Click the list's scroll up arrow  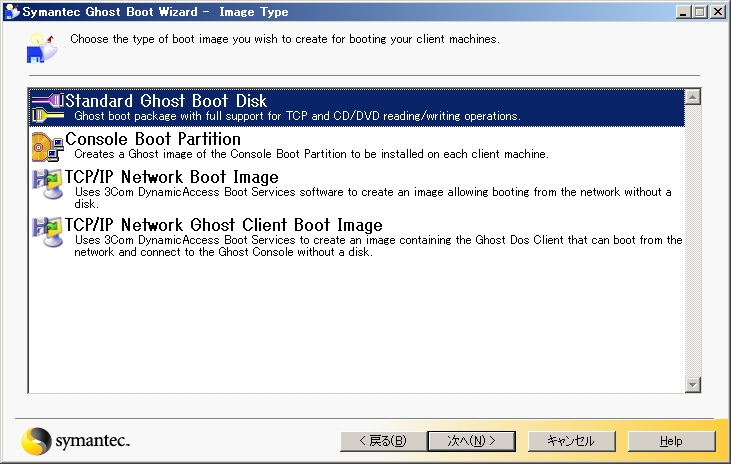click(x=692, y=97)
